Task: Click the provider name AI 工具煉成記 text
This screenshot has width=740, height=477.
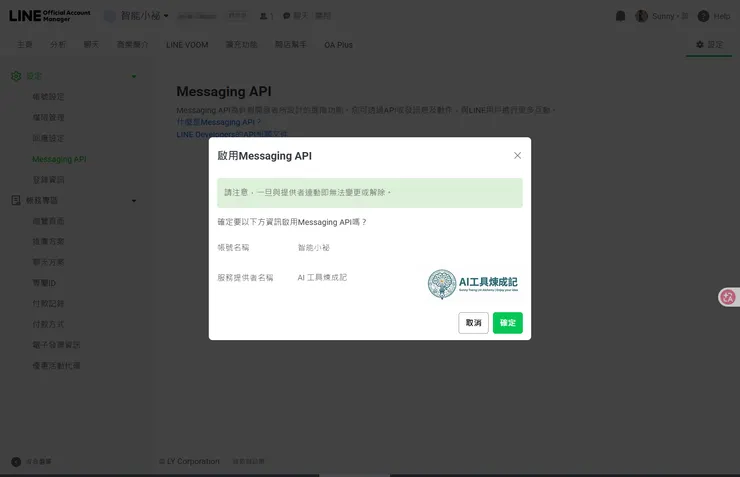Action: [x=322, y=277]
